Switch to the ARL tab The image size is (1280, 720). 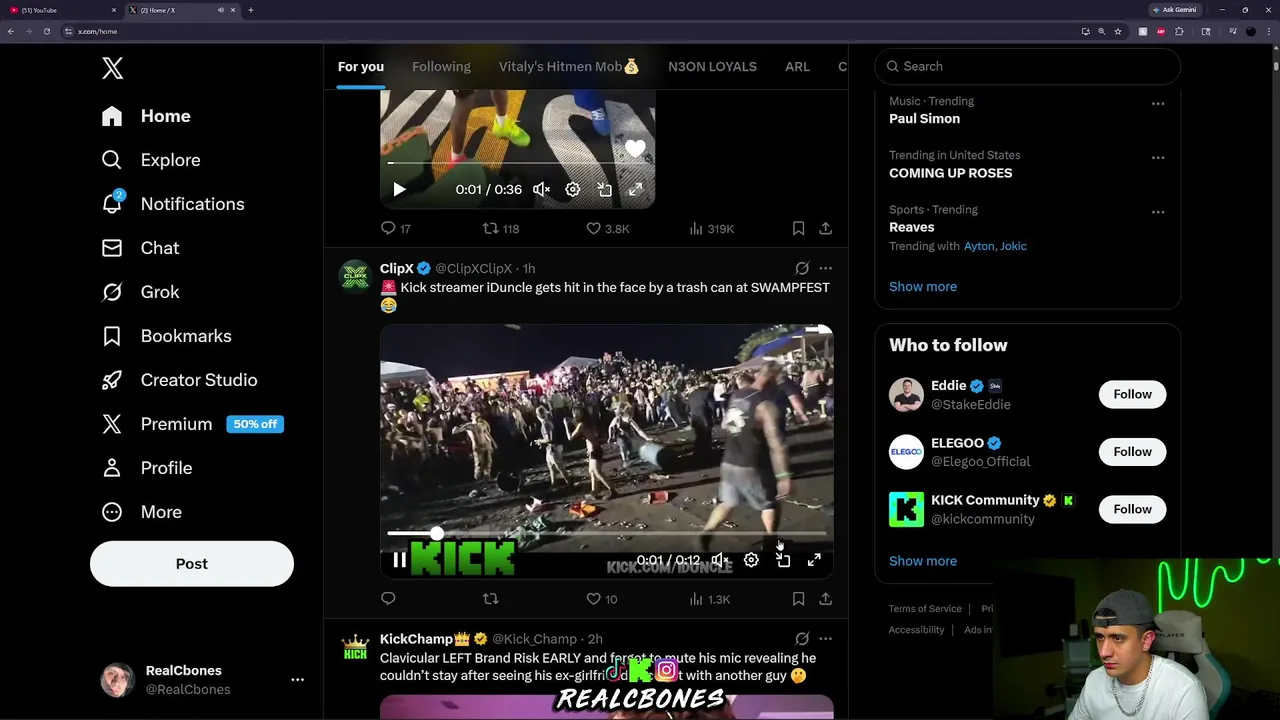pos(797,67)
